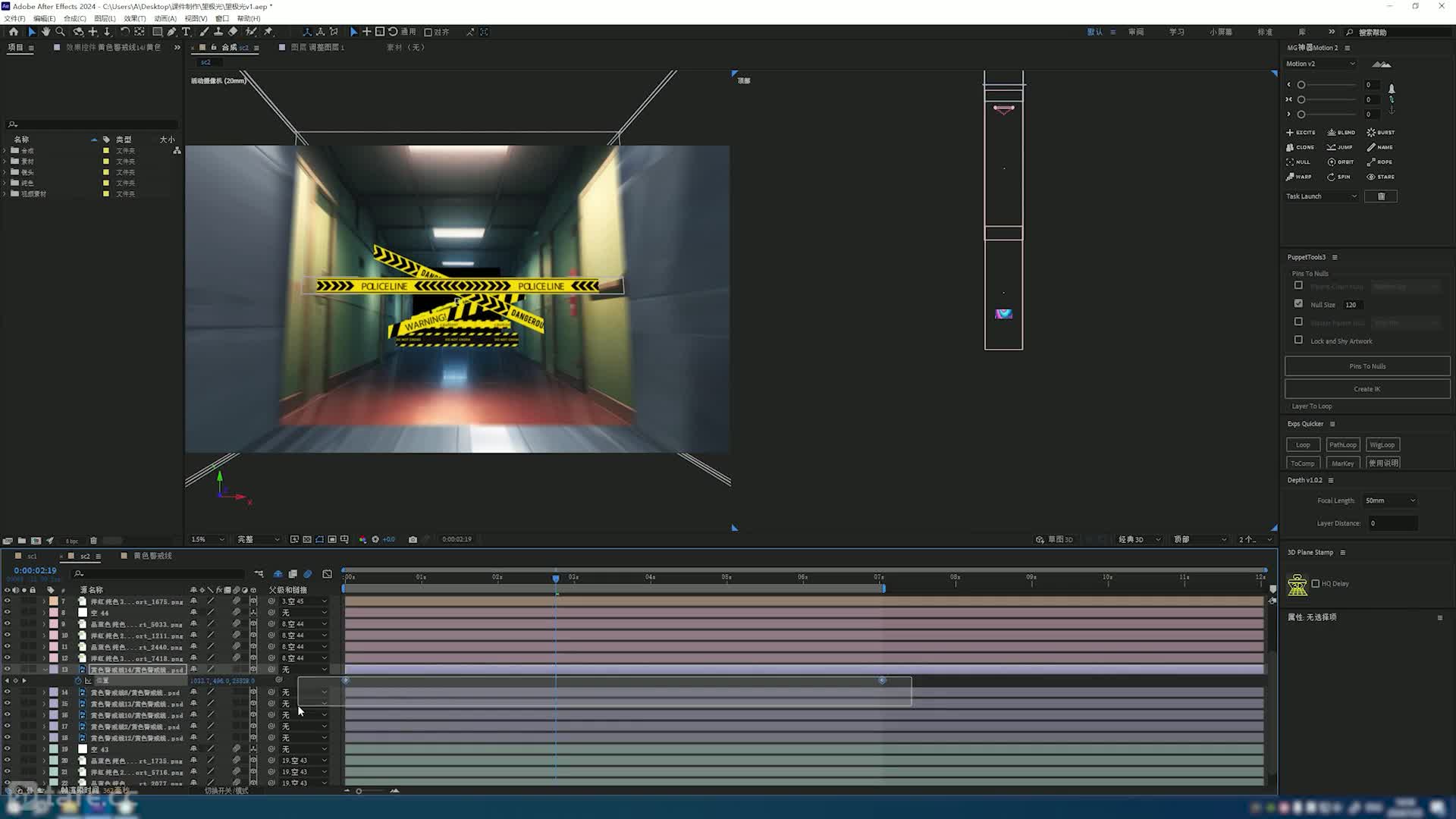Click the JUMP button in Motion 2
The image size is (1456, 819).
coord(1340,147)
